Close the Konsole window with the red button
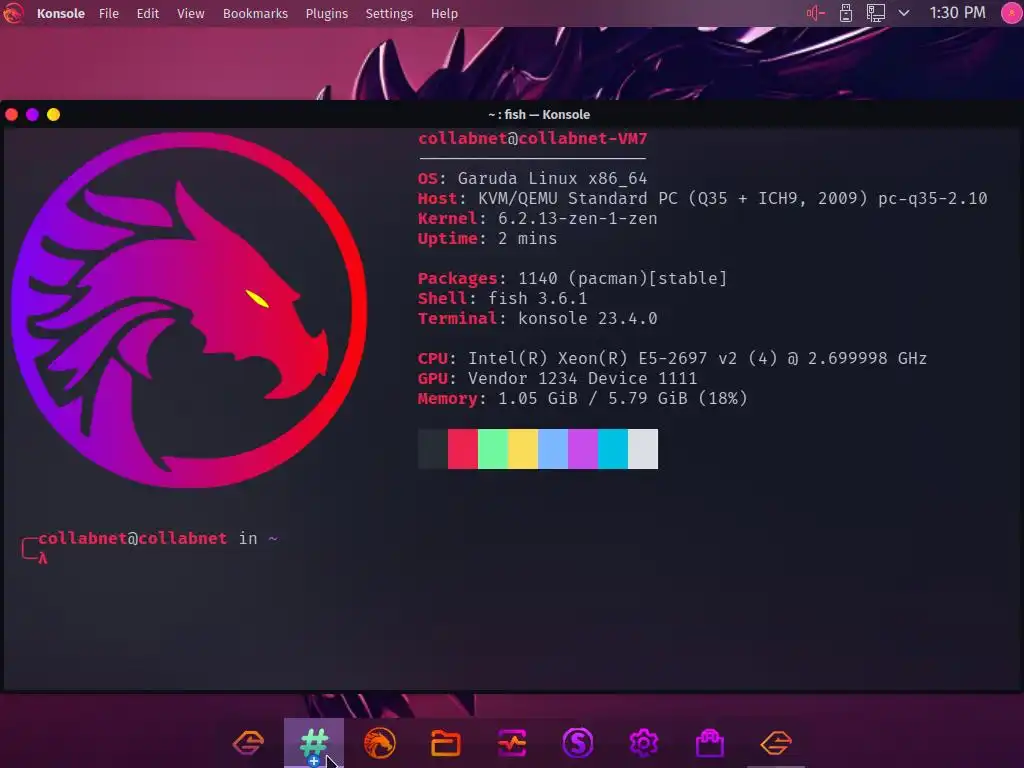The width and height of the screenshot is (1024, 768). tap(12, 115)
